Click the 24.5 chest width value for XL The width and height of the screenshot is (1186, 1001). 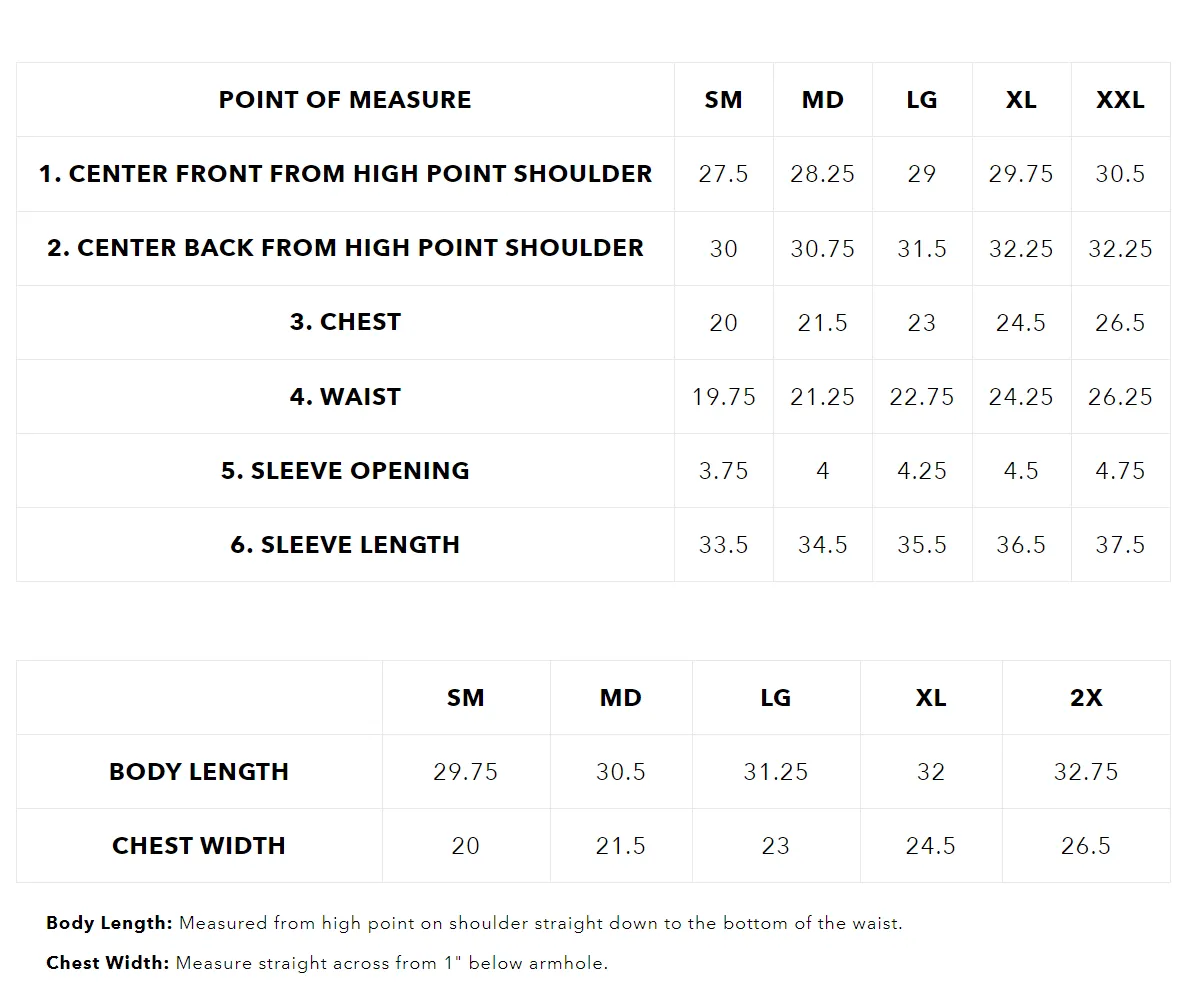click(x=930, y=846)
